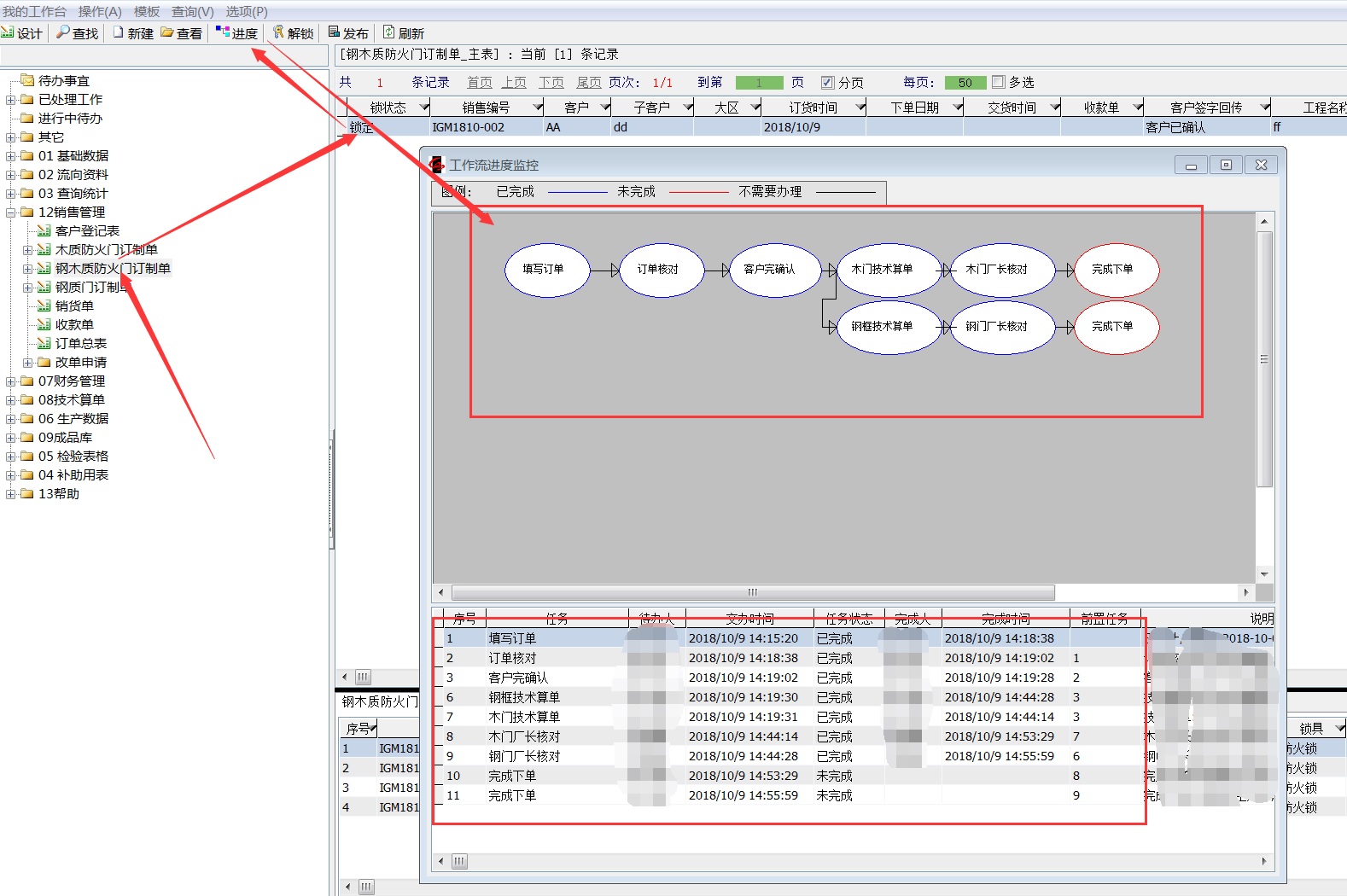The height and width of the screenshot is (896, 1347).
Task: Expand the 07财务管理 folder
Action: click(10, 381)
